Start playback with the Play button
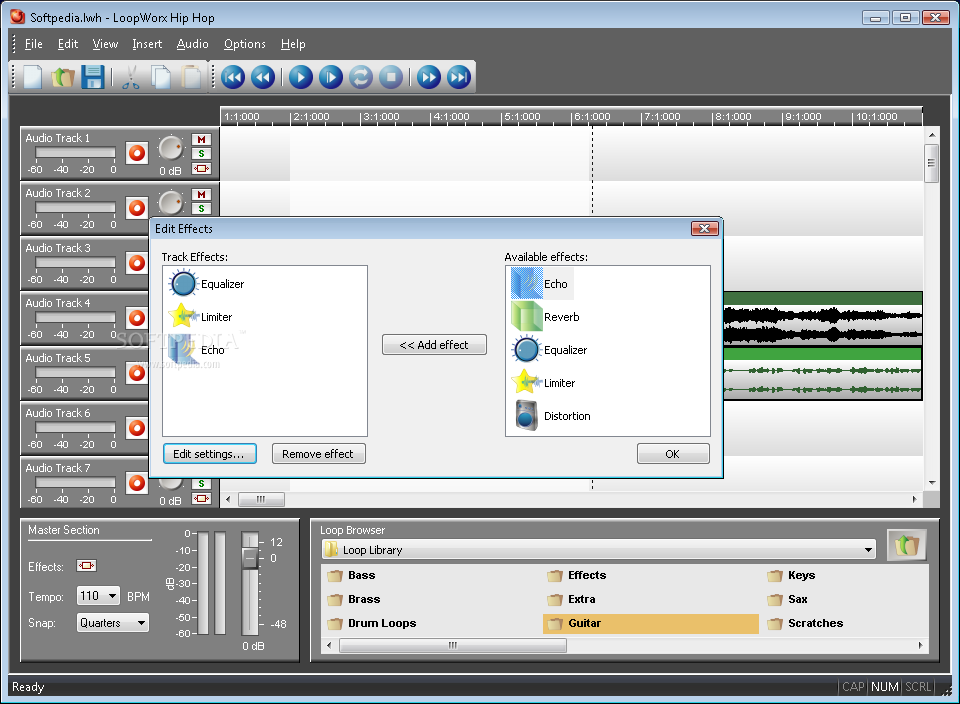Screen dimensions: 960x704 click(x=301, y=77)
